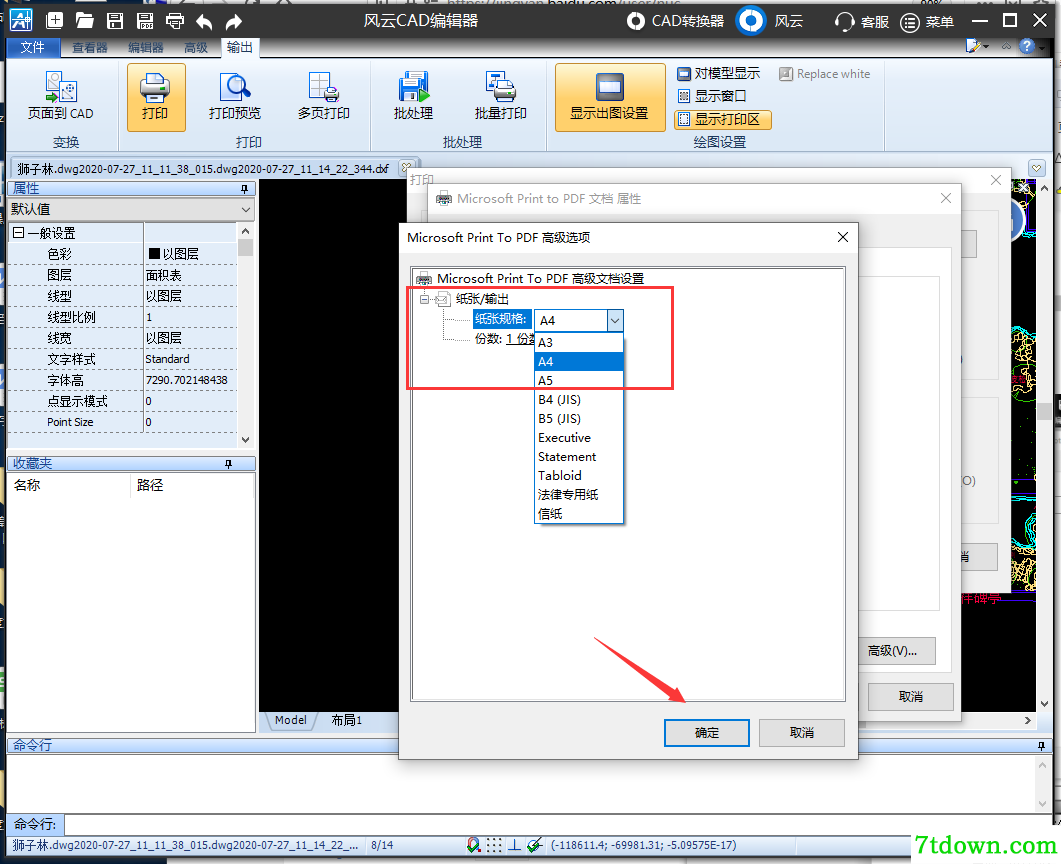Select Executive paper size
Screen dimensions: 1061x864
click(x=579, y=438)
